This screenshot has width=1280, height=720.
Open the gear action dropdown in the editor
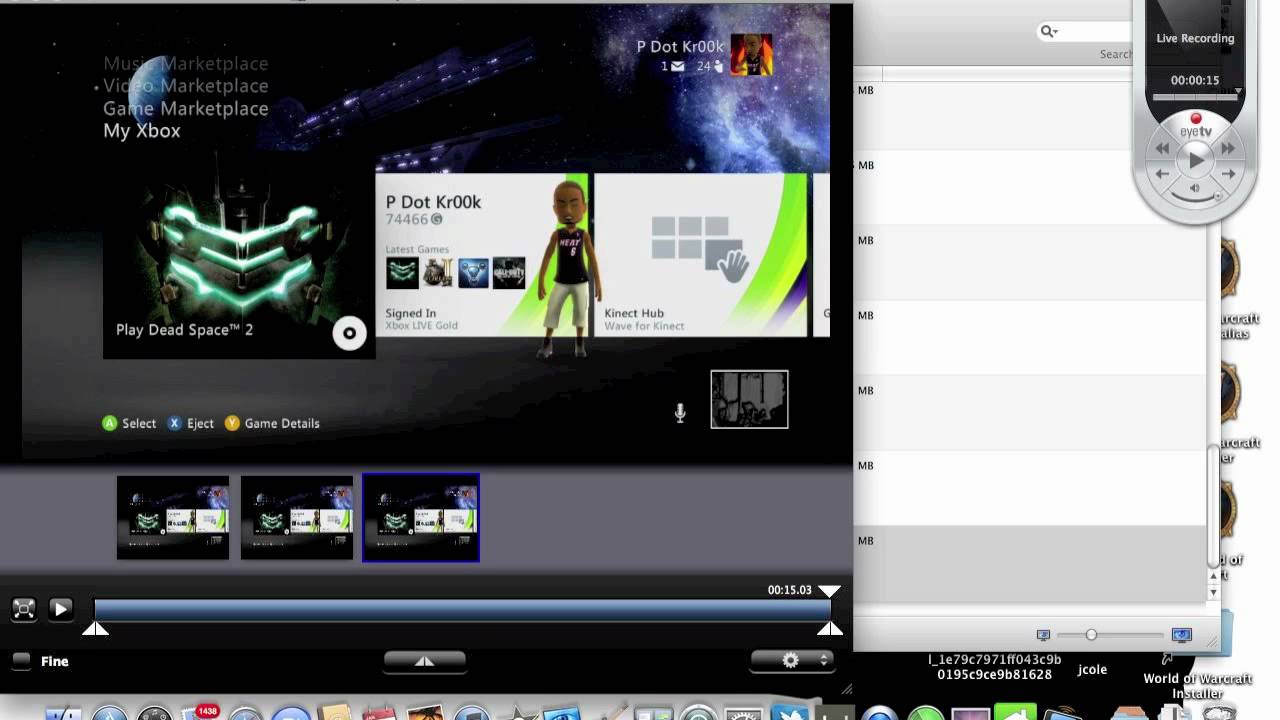click(x=792, y=660)
